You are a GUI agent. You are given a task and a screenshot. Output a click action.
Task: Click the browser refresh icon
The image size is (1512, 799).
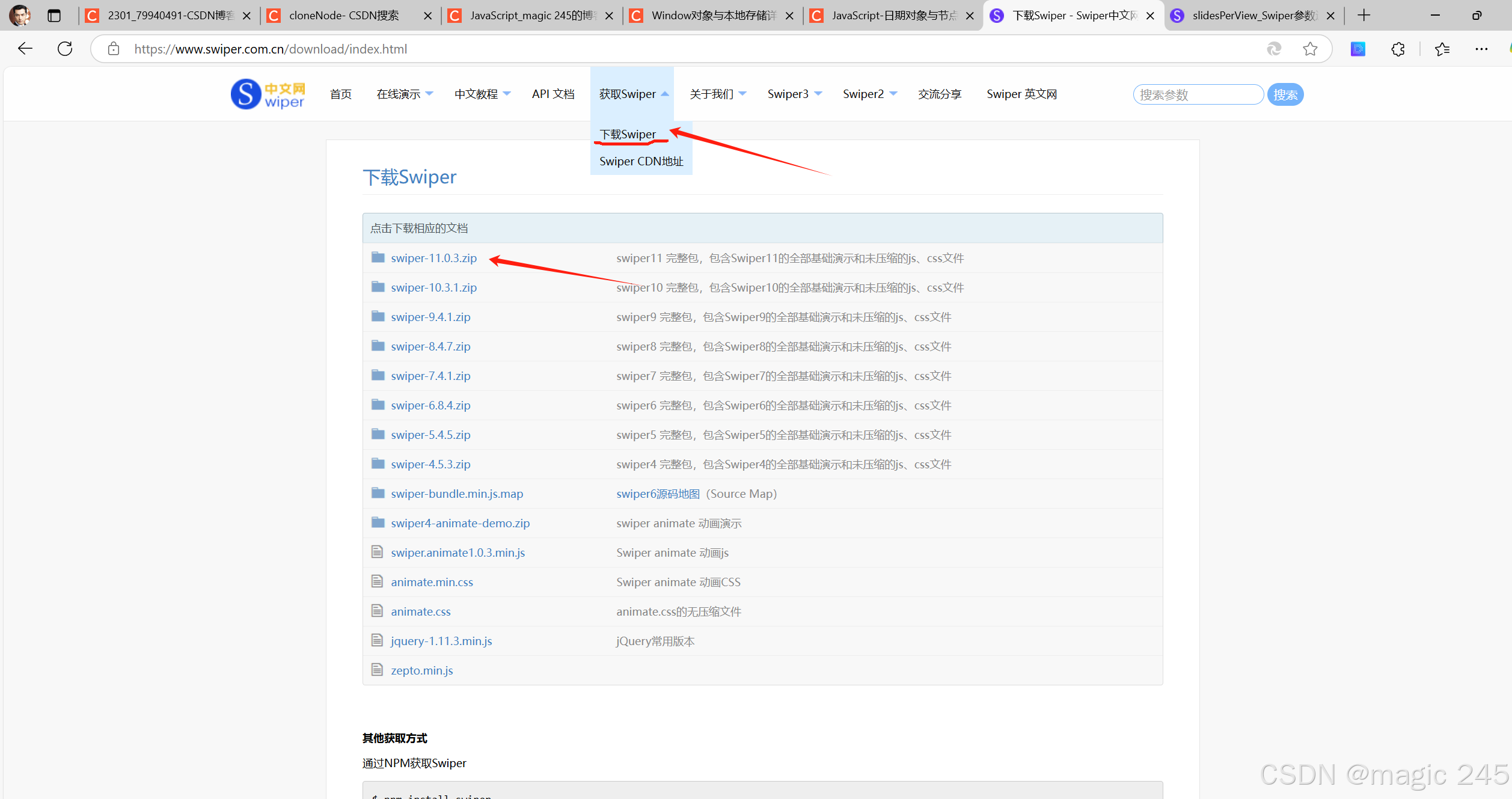click(65, 49)
